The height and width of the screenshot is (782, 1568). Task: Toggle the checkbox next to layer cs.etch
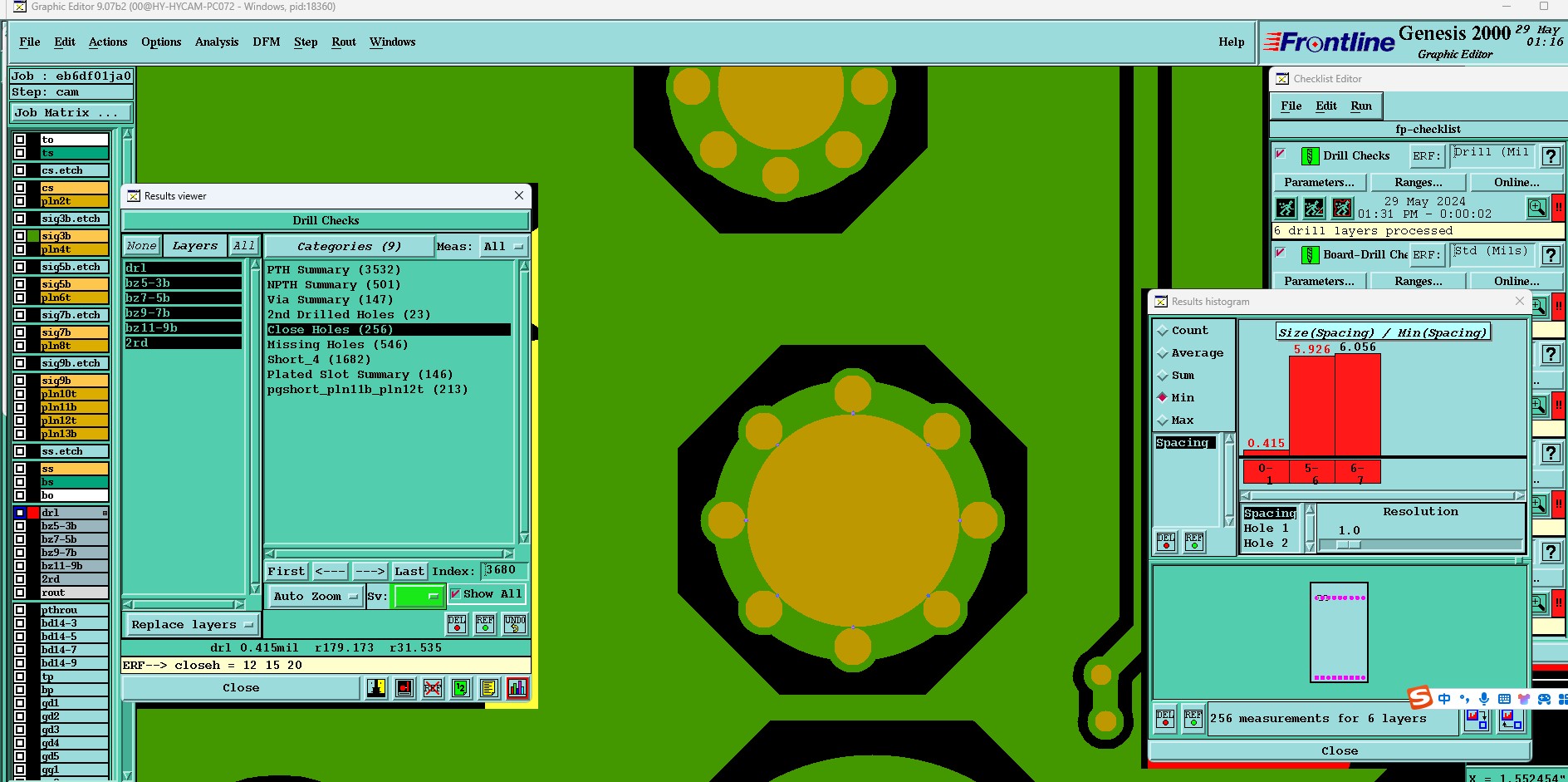click(20, 170)
